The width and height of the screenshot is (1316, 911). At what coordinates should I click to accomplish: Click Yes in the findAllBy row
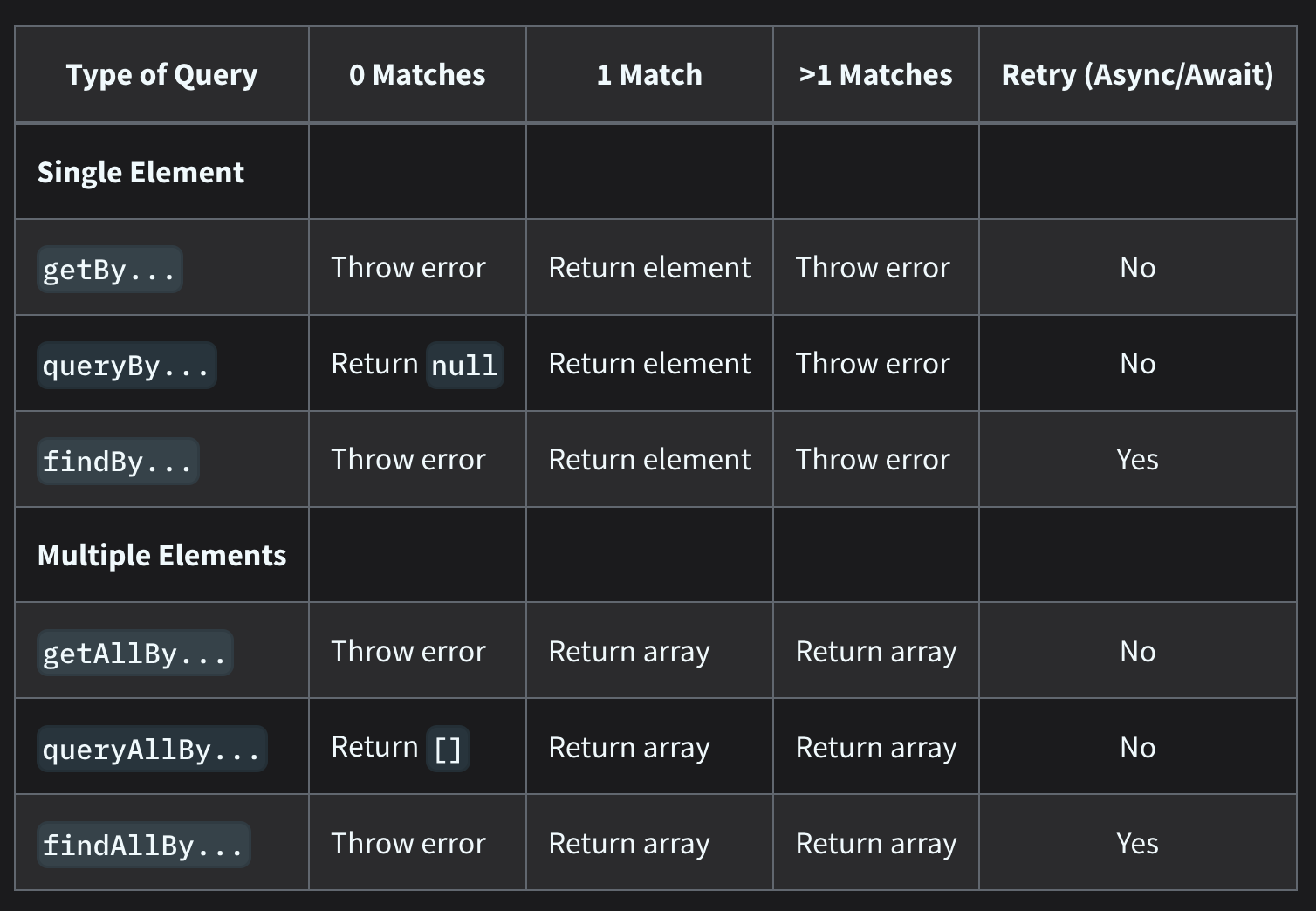coord(1137,844)
